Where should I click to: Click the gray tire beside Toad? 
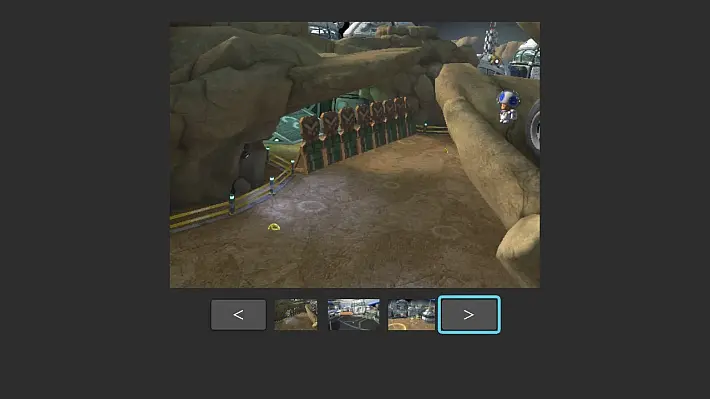tap(533, 128)
